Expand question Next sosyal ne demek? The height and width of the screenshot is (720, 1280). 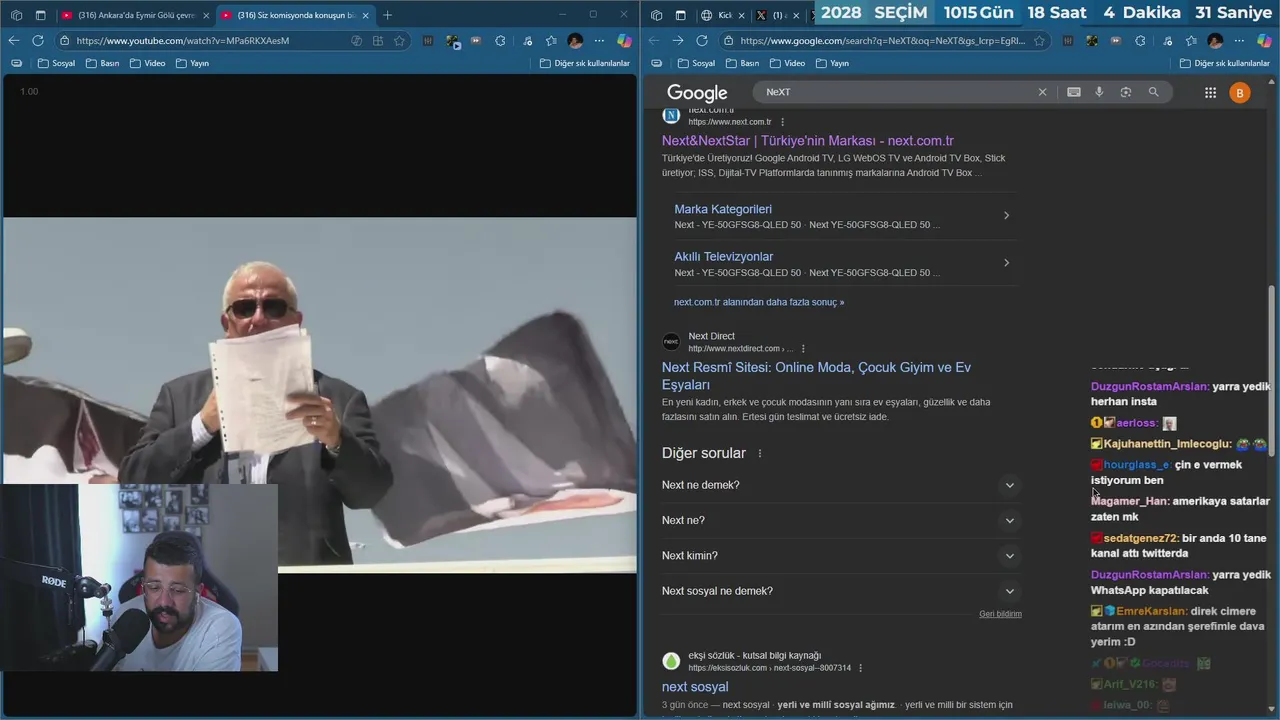(x=840, y=591)
